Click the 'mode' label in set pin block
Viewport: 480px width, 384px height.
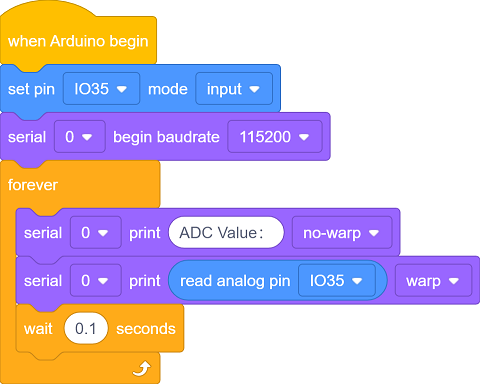coord(168,89)
